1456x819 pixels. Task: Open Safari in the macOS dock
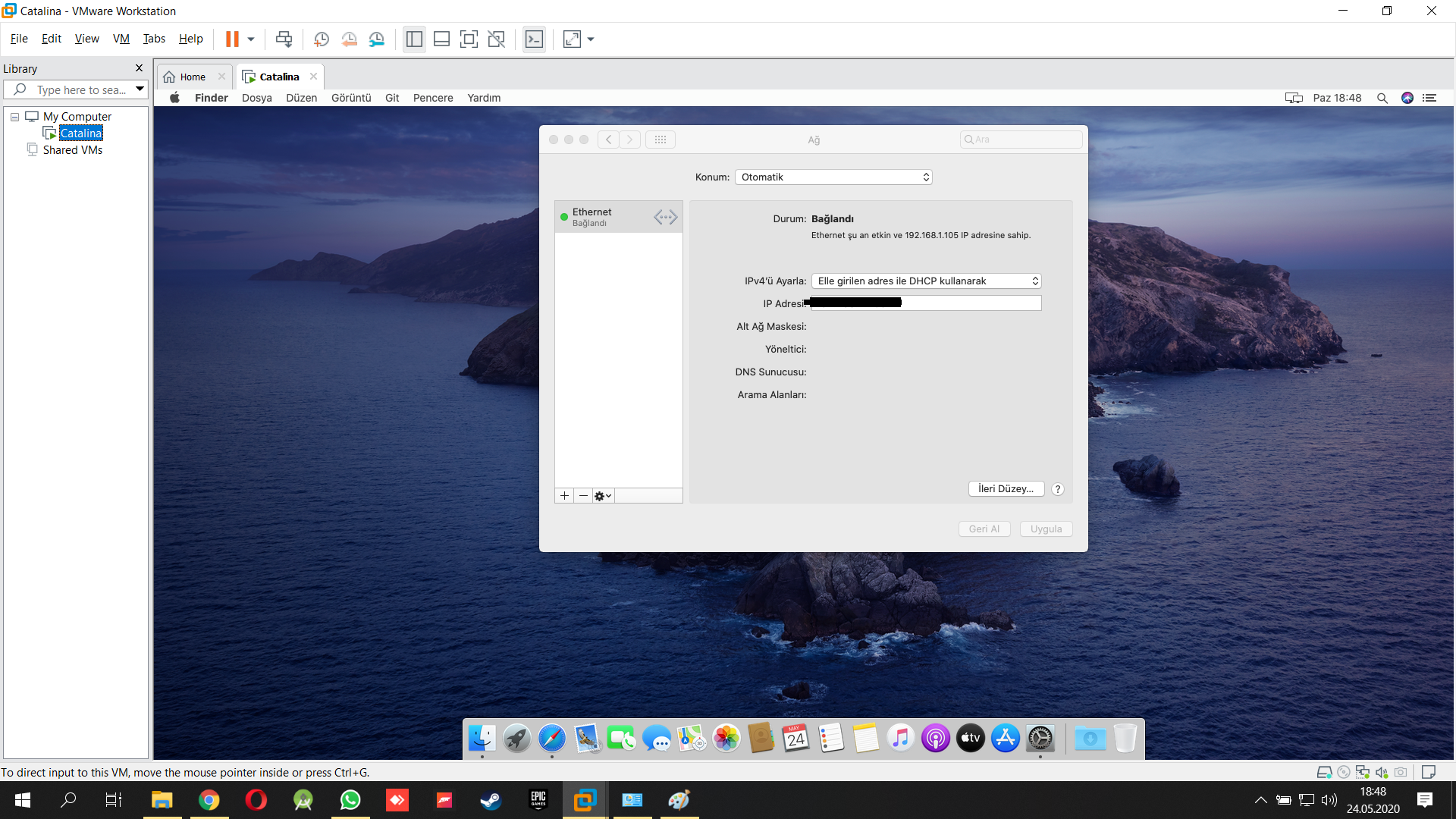pyautogui.click(x=551, y=738)
